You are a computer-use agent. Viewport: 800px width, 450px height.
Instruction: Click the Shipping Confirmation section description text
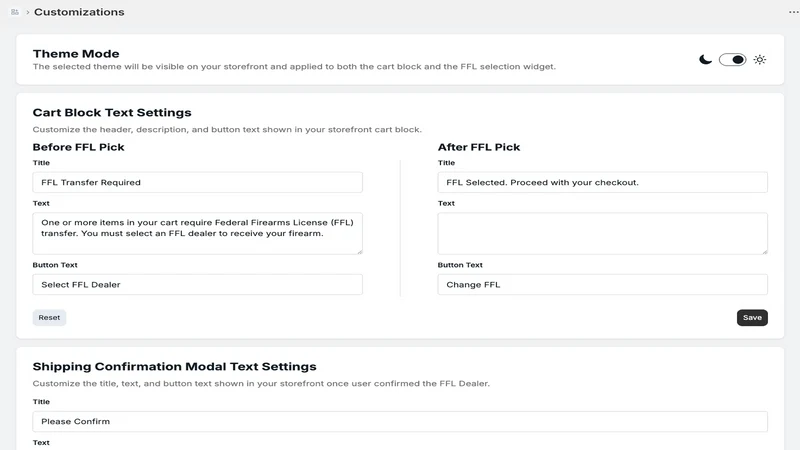tap(261, 384)
